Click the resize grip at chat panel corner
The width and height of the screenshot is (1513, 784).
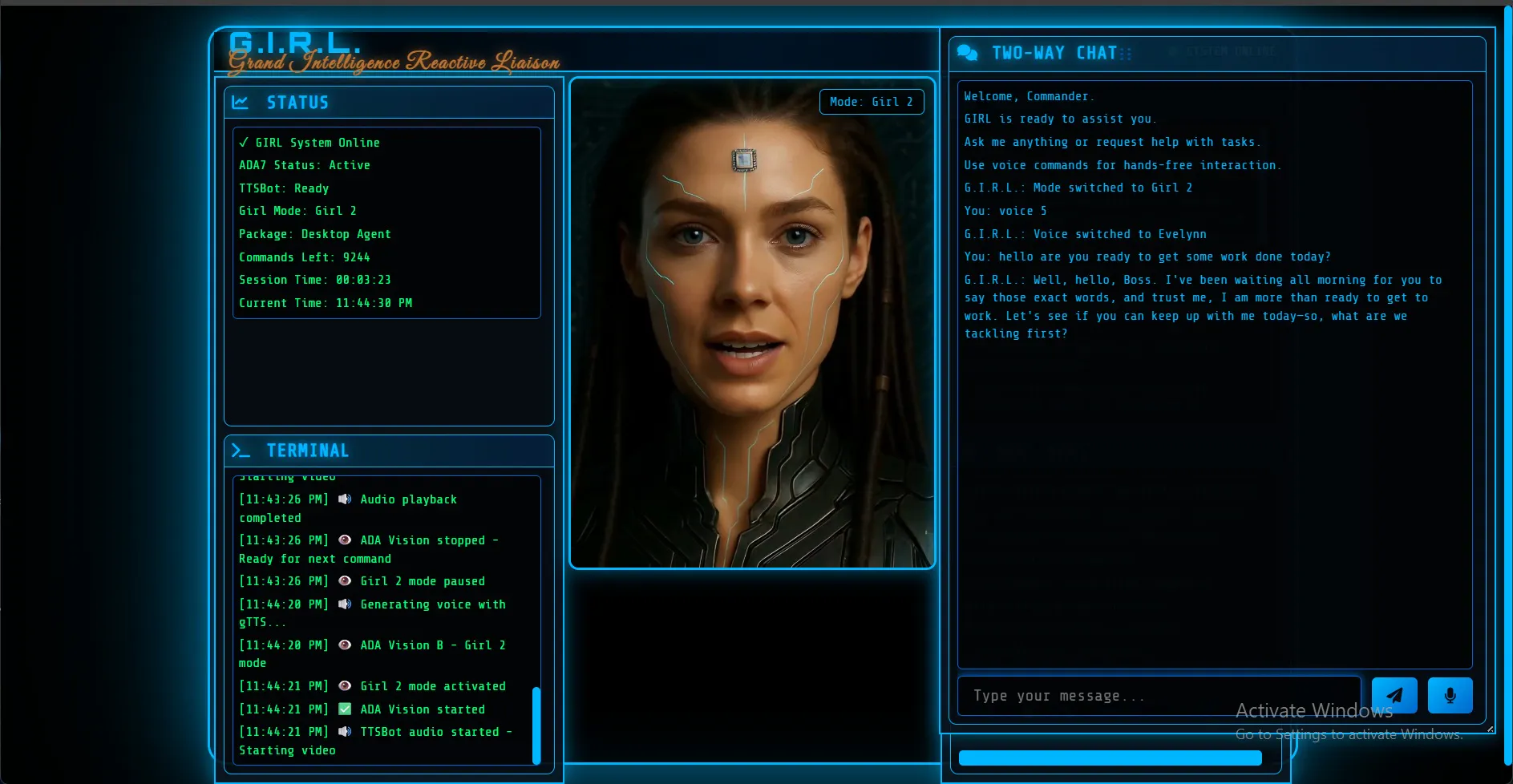(x=1491, y=729)
